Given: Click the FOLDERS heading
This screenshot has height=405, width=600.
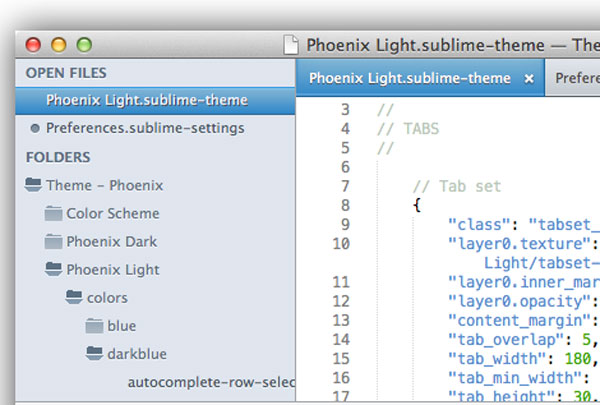Looking at the screenshot, I should [58, 157].
